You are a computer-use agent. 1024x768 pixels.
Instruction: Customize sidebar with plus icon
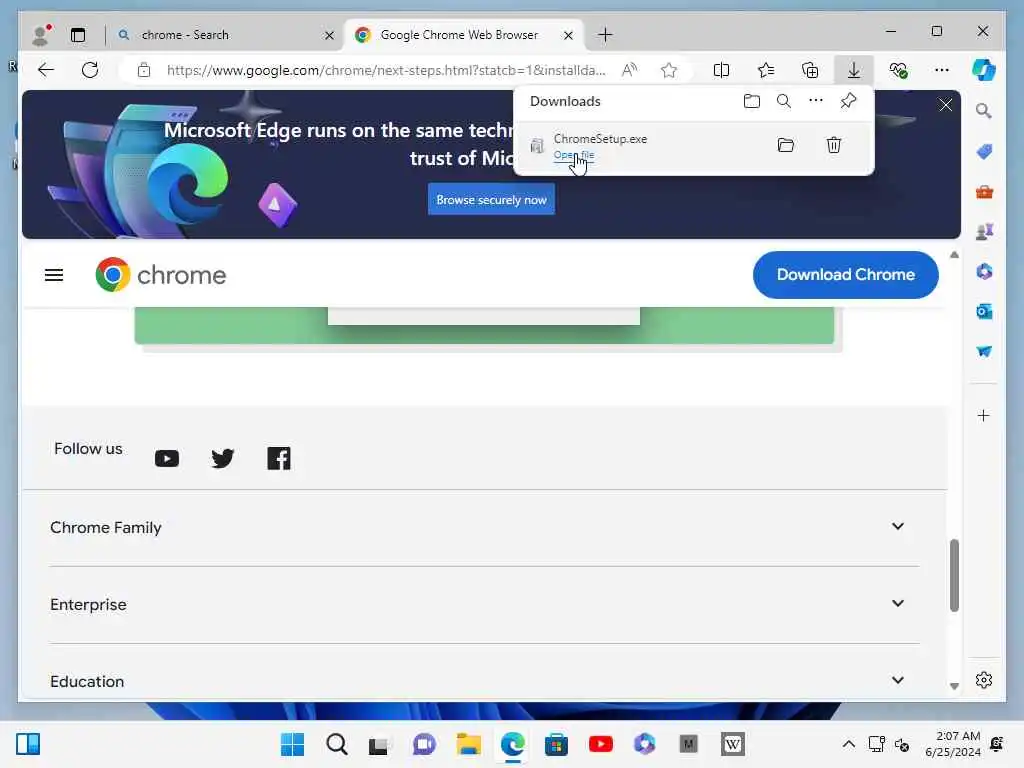click(x=984, y=415)
